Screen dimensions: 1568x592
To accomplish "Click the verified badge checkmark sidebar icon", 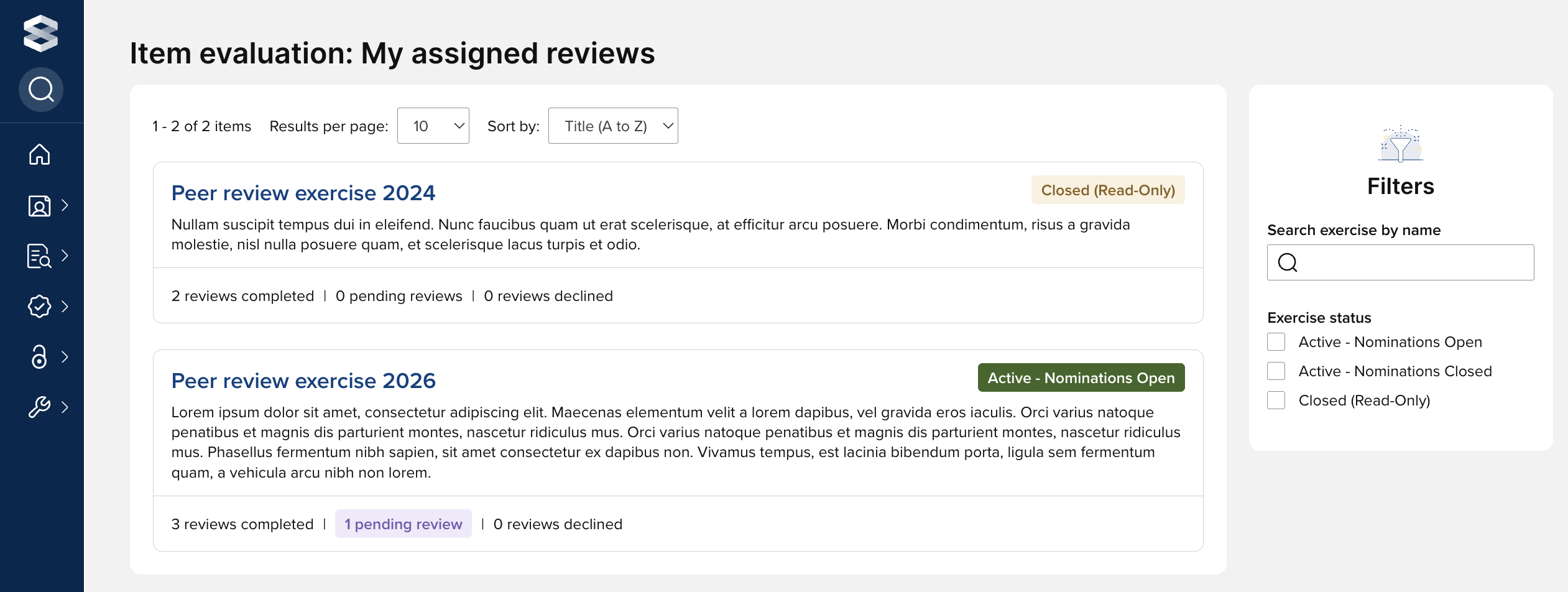I will [x=40, y=306].
